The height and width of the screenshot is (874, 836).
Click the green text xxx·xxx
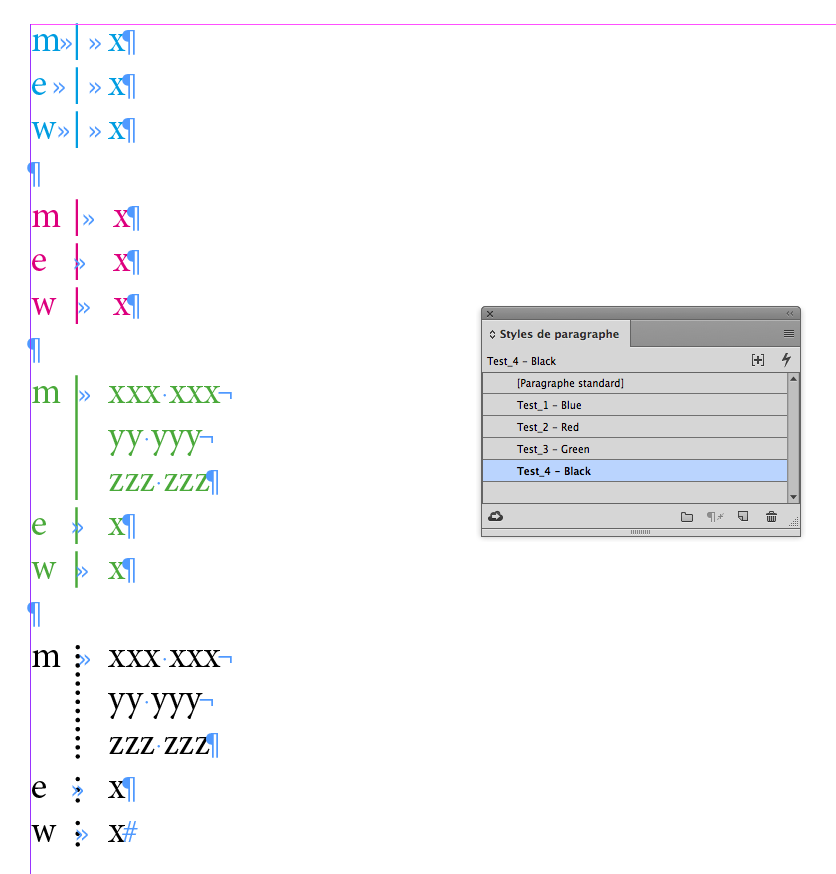click(x=164, y=395)
